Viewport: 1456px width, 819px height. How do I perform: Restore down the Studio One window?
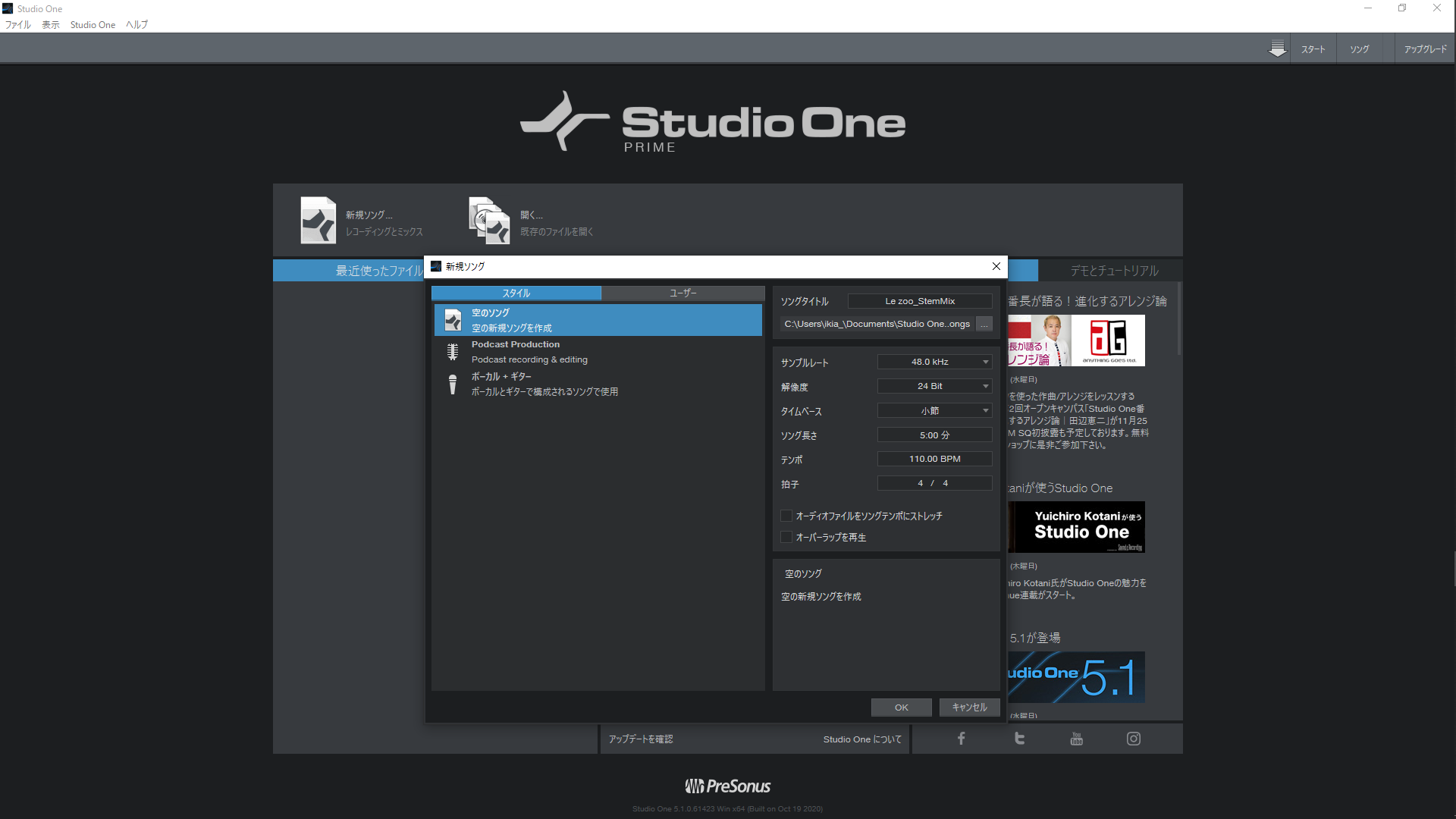(1402, 8)
